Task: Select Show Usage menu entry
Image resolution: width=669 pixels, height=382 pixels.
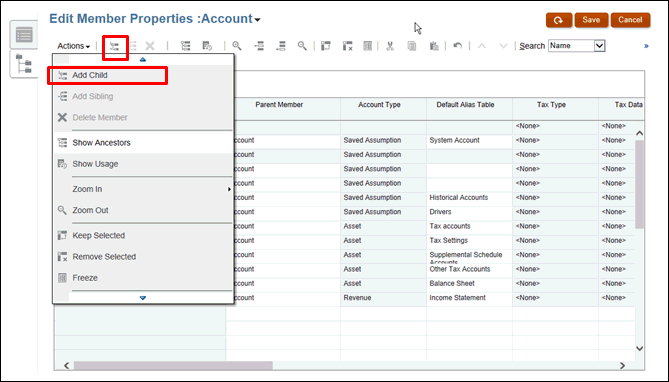Action: tap(144, 164)
